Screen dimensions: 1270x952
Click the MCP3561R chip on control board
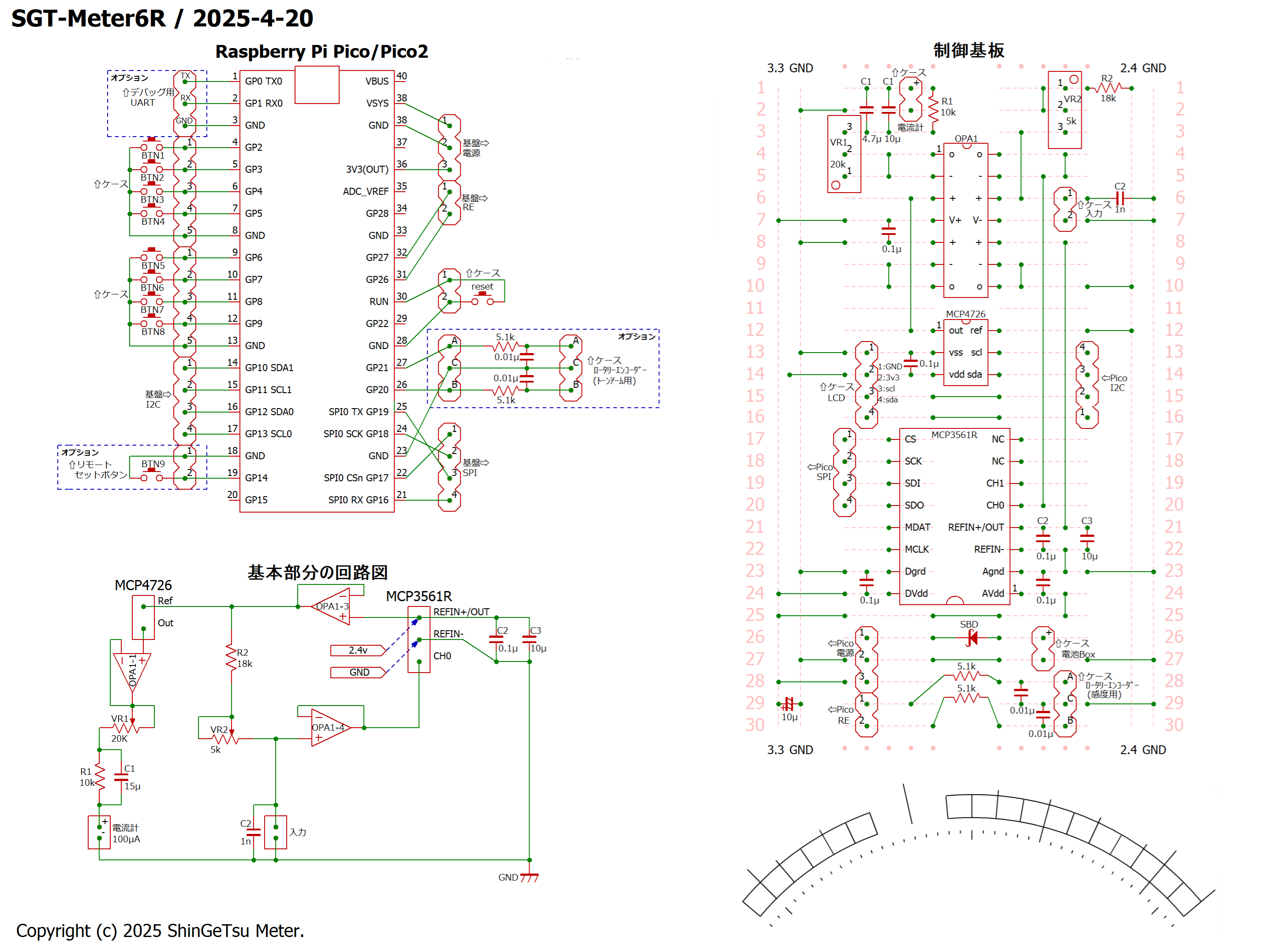tap(954, 517)
